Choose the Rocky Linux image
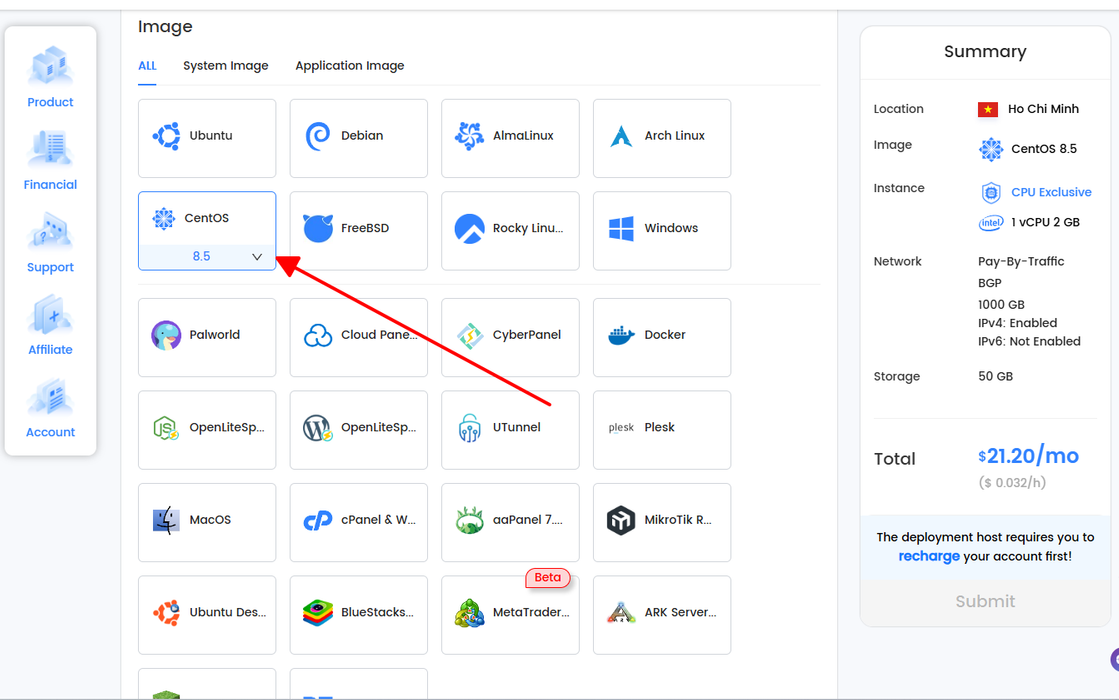 (510, 230)
